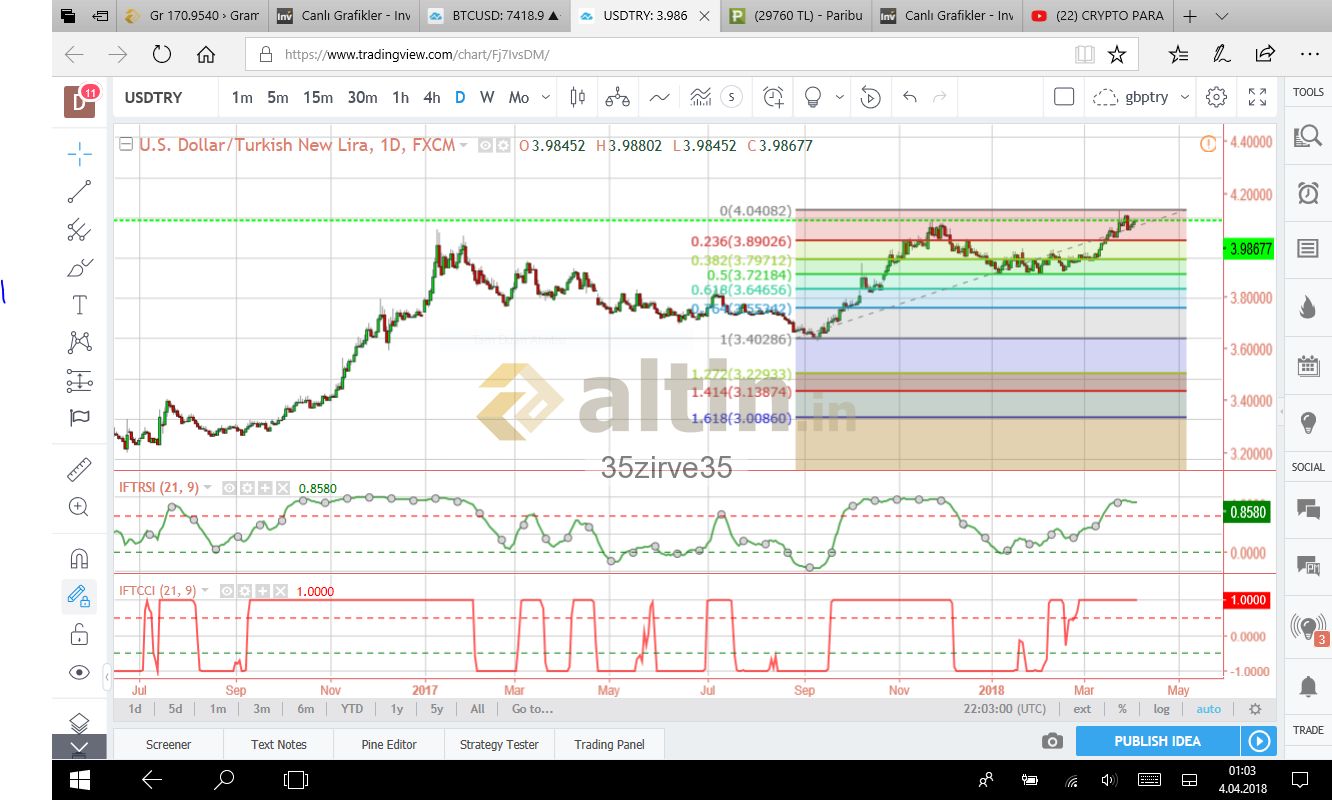Open the candlestick chart style icon
Image resolution: width=1332 pixels, height=800 pixels.
tap(577, 97)
